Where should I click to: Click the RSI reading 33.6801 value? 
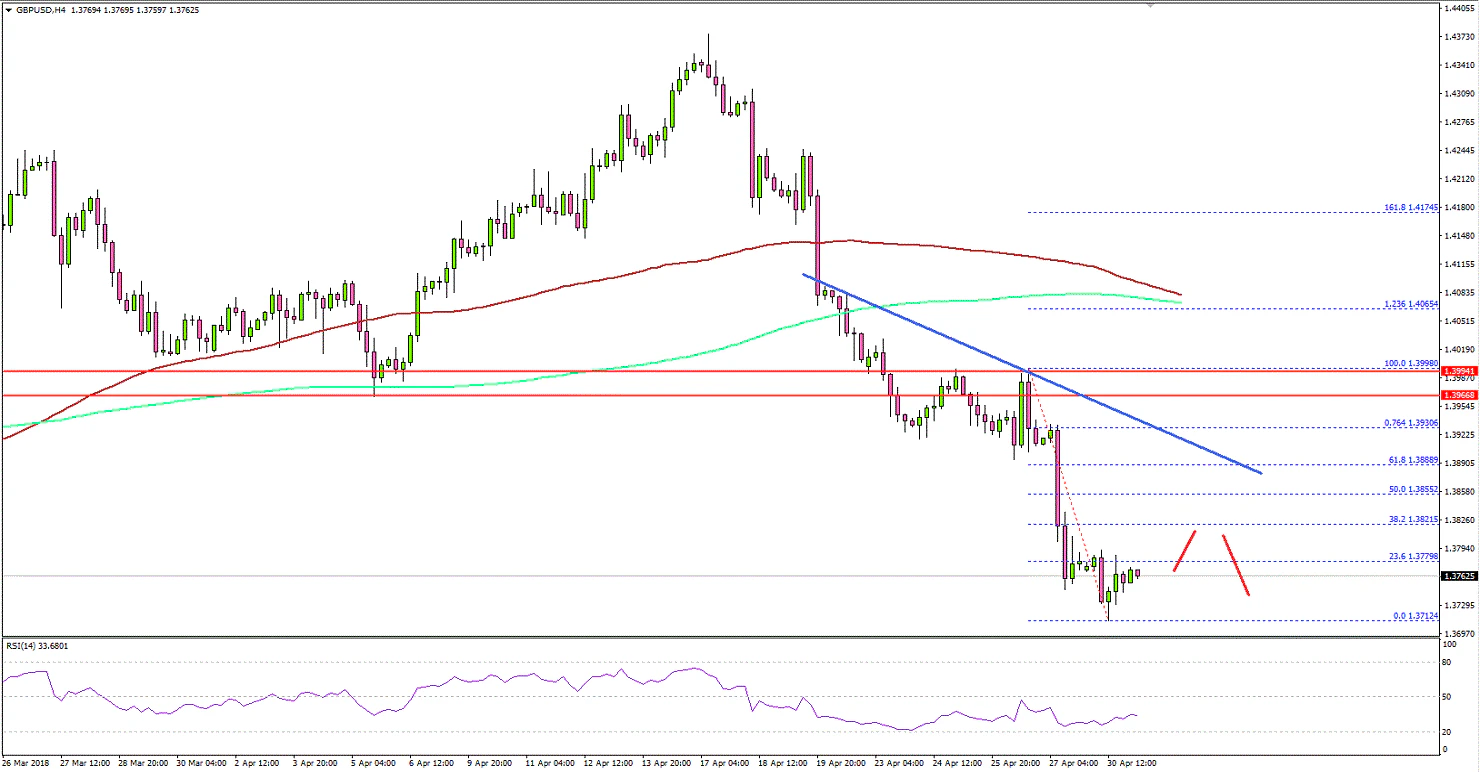[x=52, y=646]
